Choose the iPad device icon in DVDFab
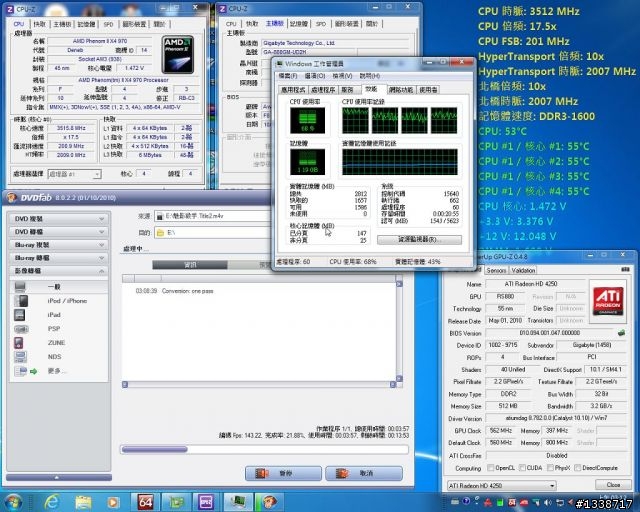Viewport: 640px width, 512px height. coord(19,315)
